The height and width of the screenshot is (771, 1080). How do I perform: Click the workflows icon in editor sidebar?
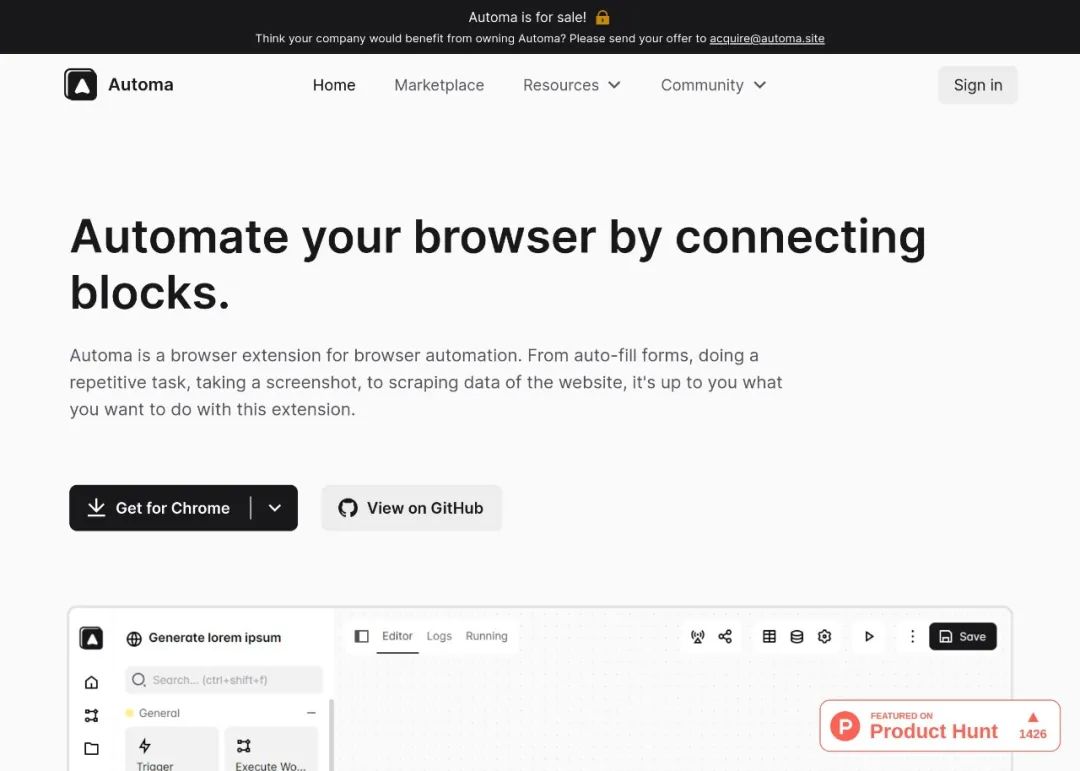click(x=91, y=715)
